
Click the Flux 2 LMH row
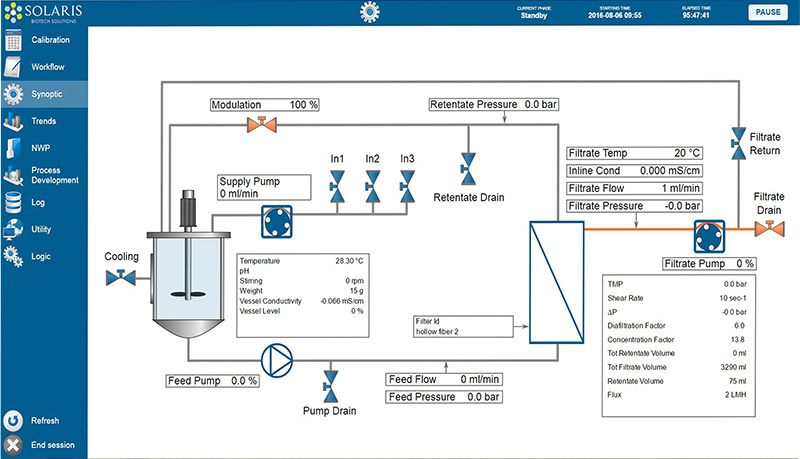point(677,395)
